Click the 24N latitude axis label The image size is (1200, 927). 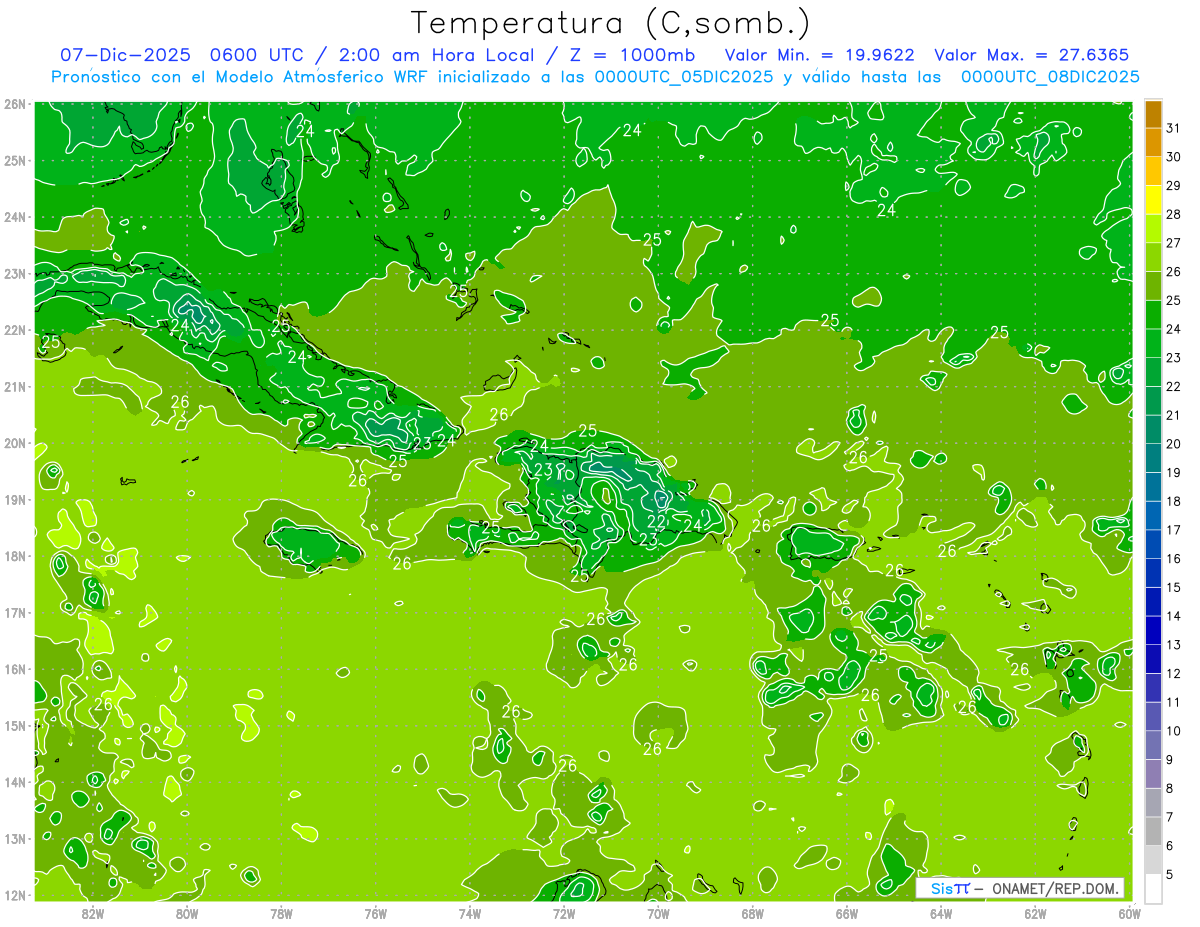pyautogui.click(x=15, y=217)
